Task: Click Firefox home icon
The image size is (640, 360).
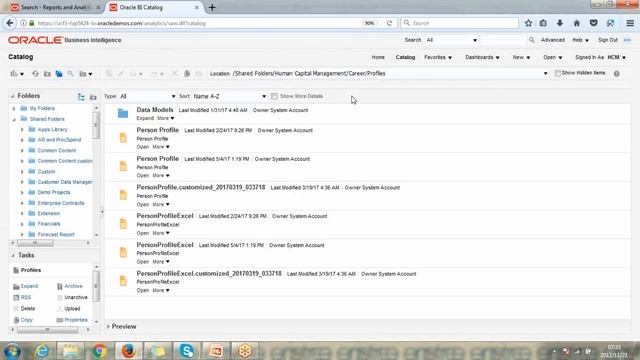Action: [577, 23]
